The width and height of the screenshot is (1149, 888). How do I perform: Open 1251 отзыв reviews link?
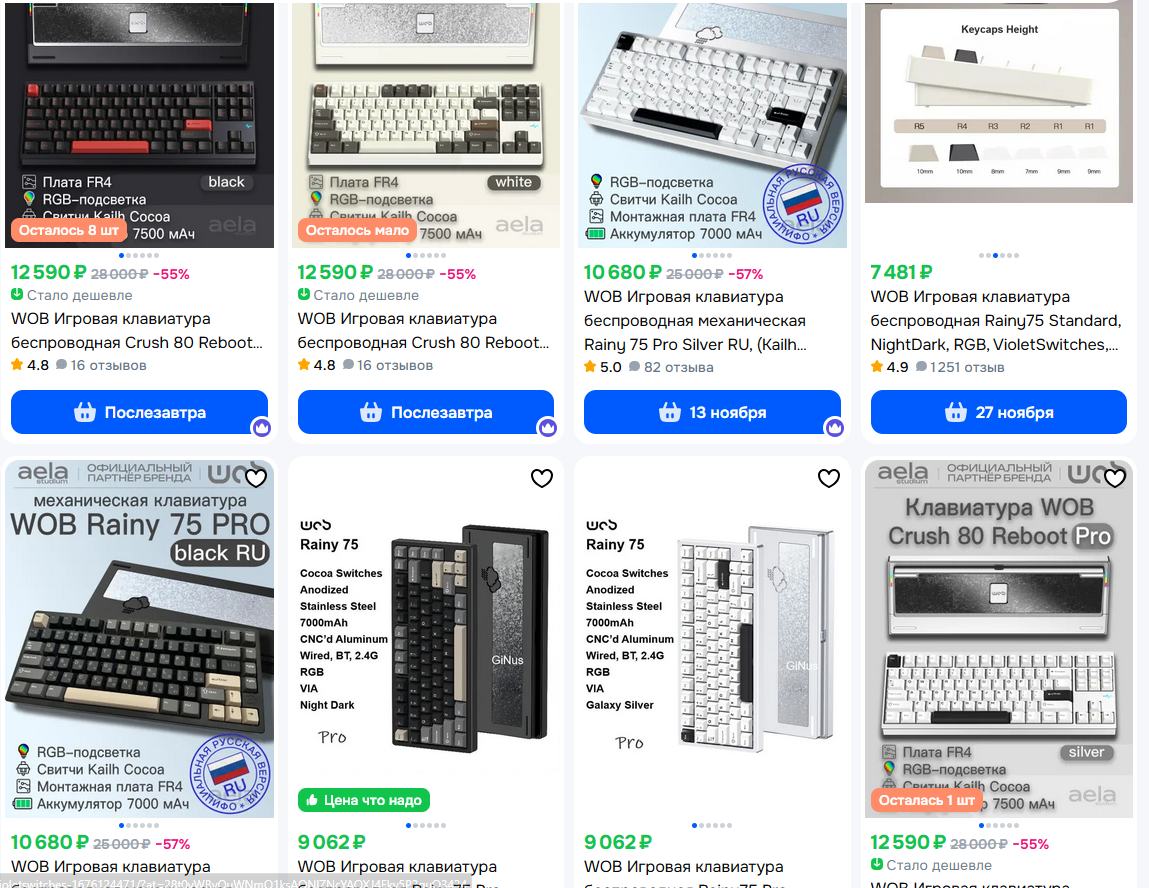(960, 367)
